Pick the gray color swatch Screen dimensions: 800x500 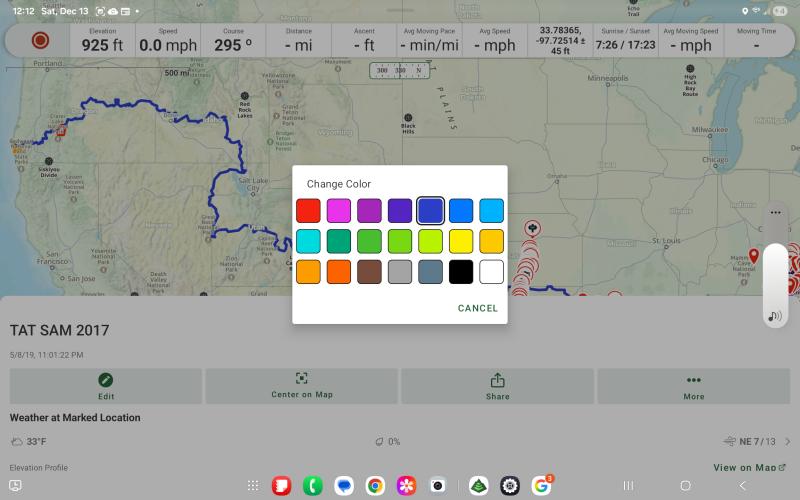(x=400, y=272)
